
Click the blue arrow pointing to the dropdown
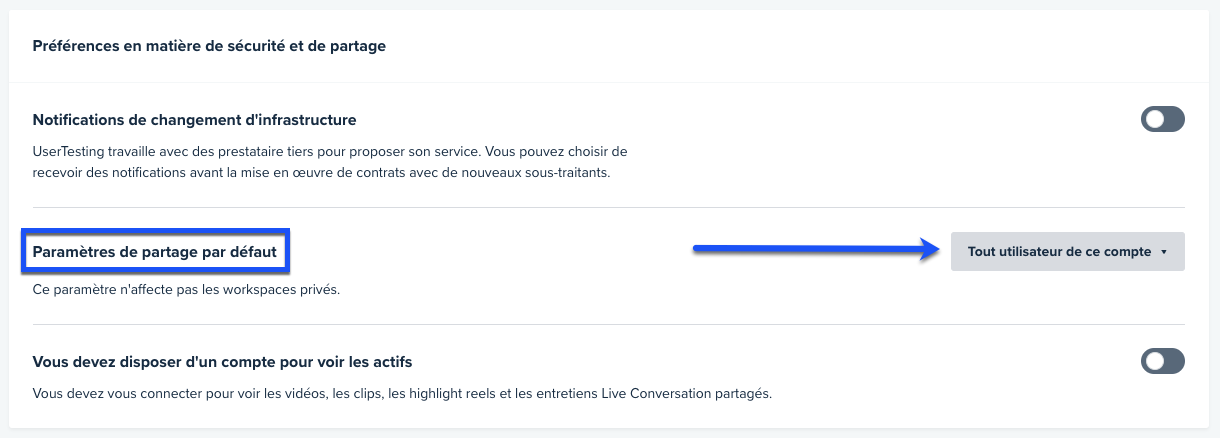818,252
